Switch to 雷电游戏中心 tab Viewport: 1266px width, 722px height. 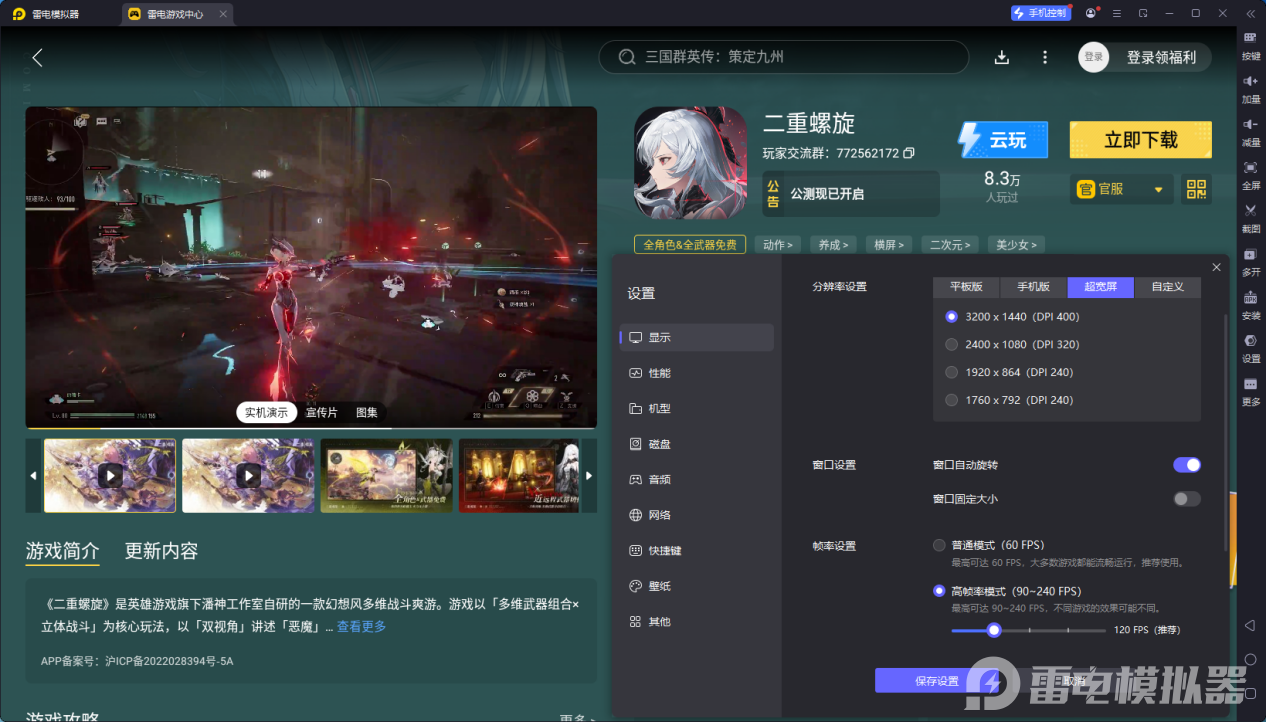[177, 14]
